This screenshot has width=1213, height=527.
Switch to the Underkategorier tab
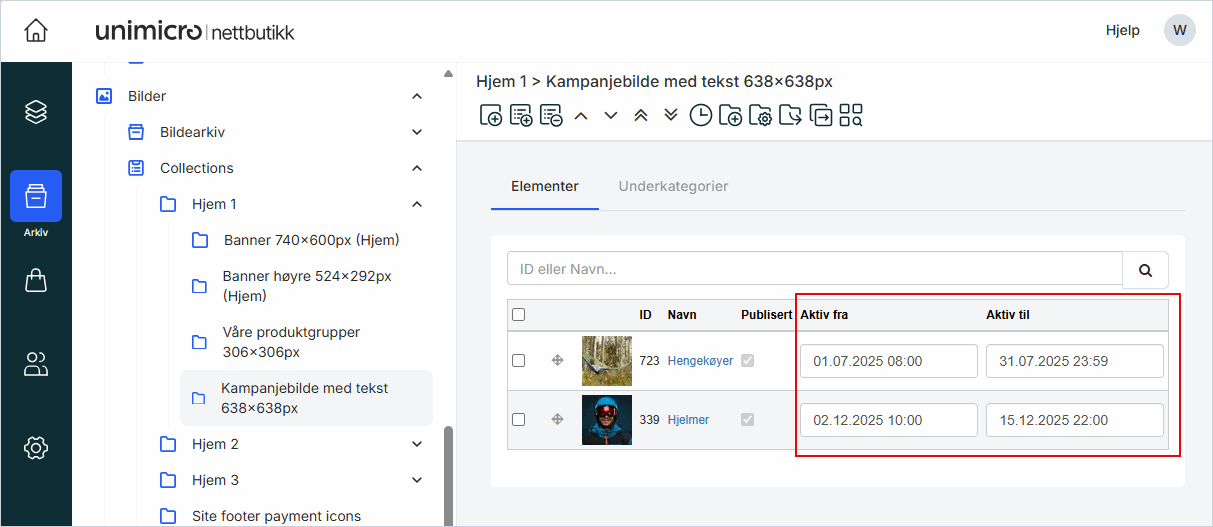tap(673, 186)
